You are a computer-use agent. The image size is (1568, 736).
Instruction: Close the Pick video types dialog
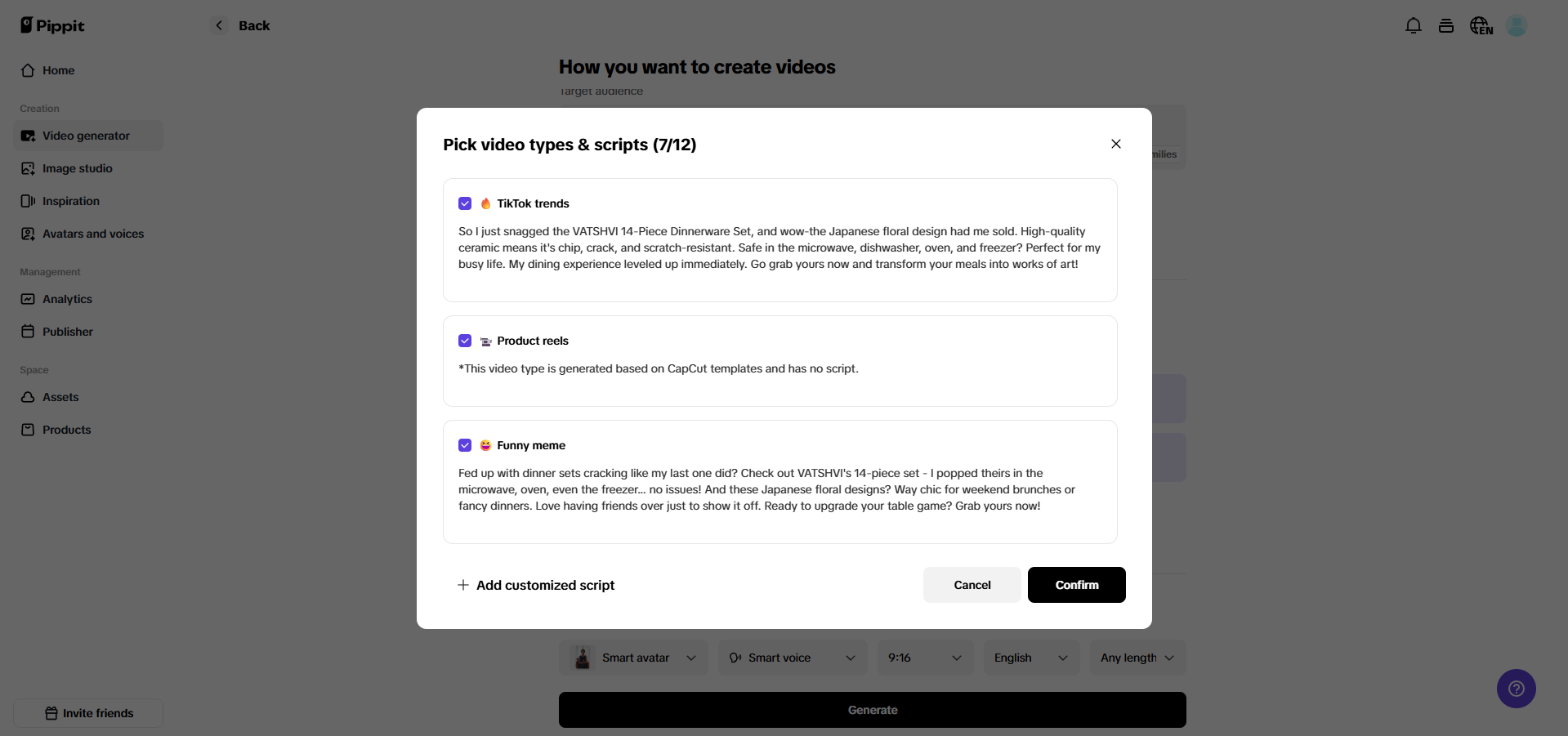1115,144
